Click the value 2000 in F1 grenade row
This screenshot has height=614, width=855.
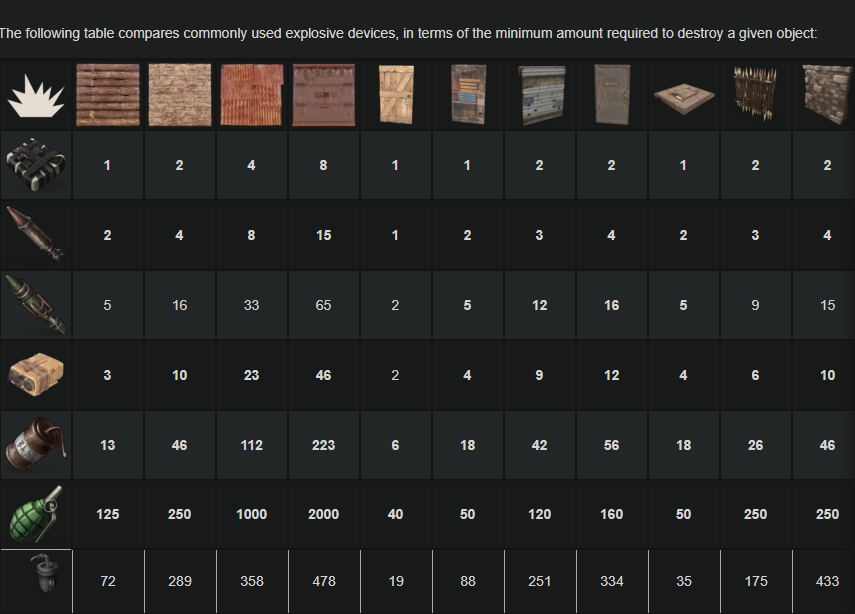coord(323,514)
